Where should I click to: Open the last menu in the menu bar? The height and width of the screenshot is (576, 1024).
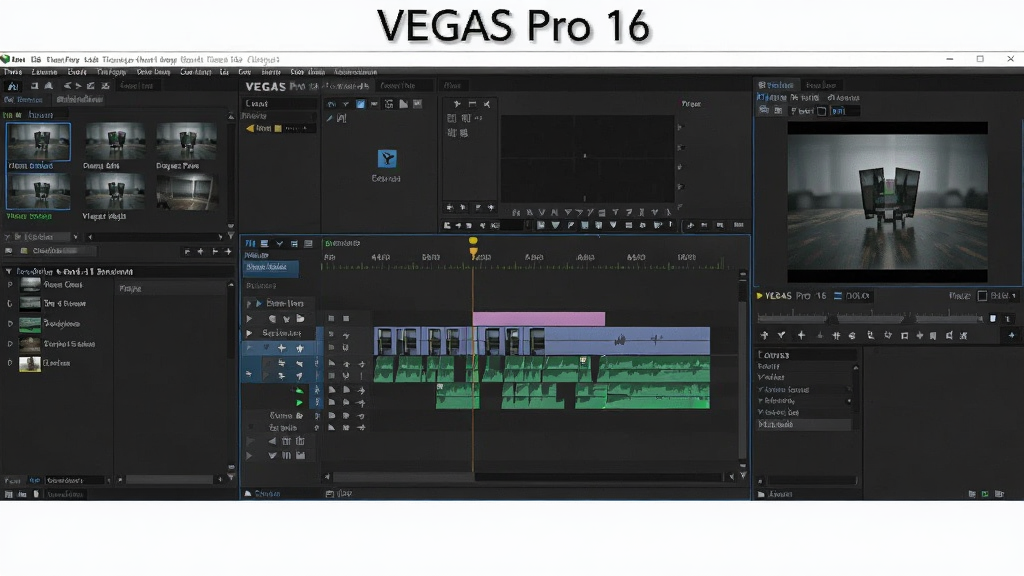click(x=355, y=72)
